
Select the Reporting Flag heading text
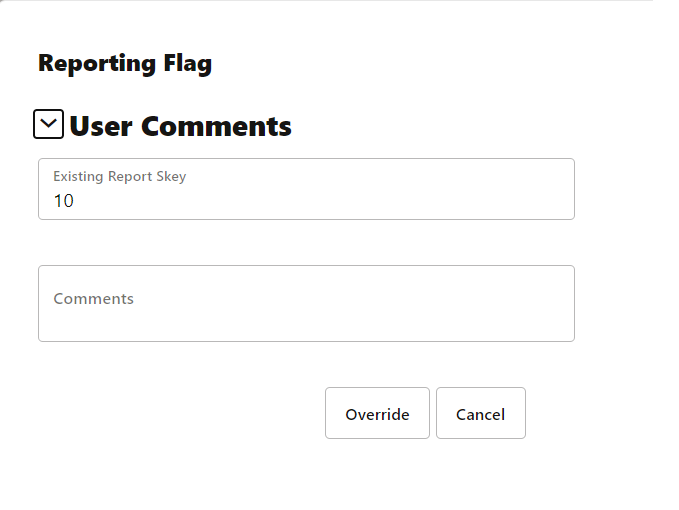125,64
